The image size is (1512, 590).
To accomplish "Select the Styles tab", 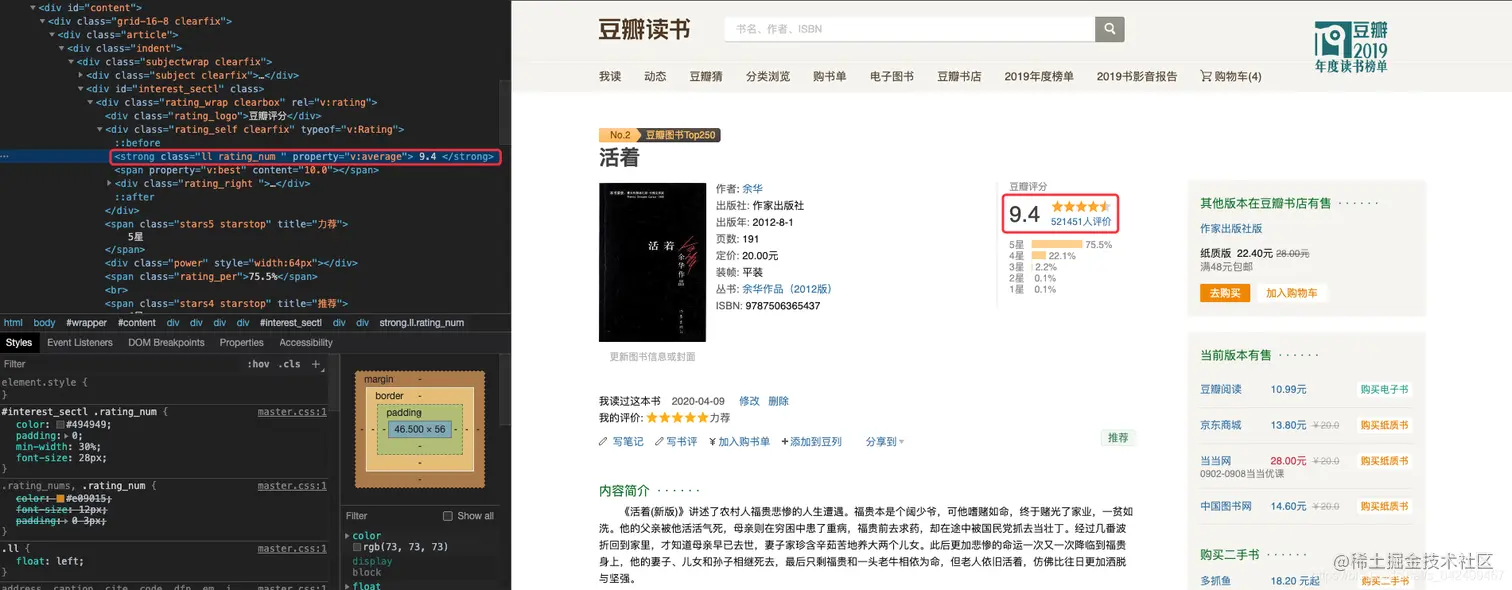I will pos(19,342).
